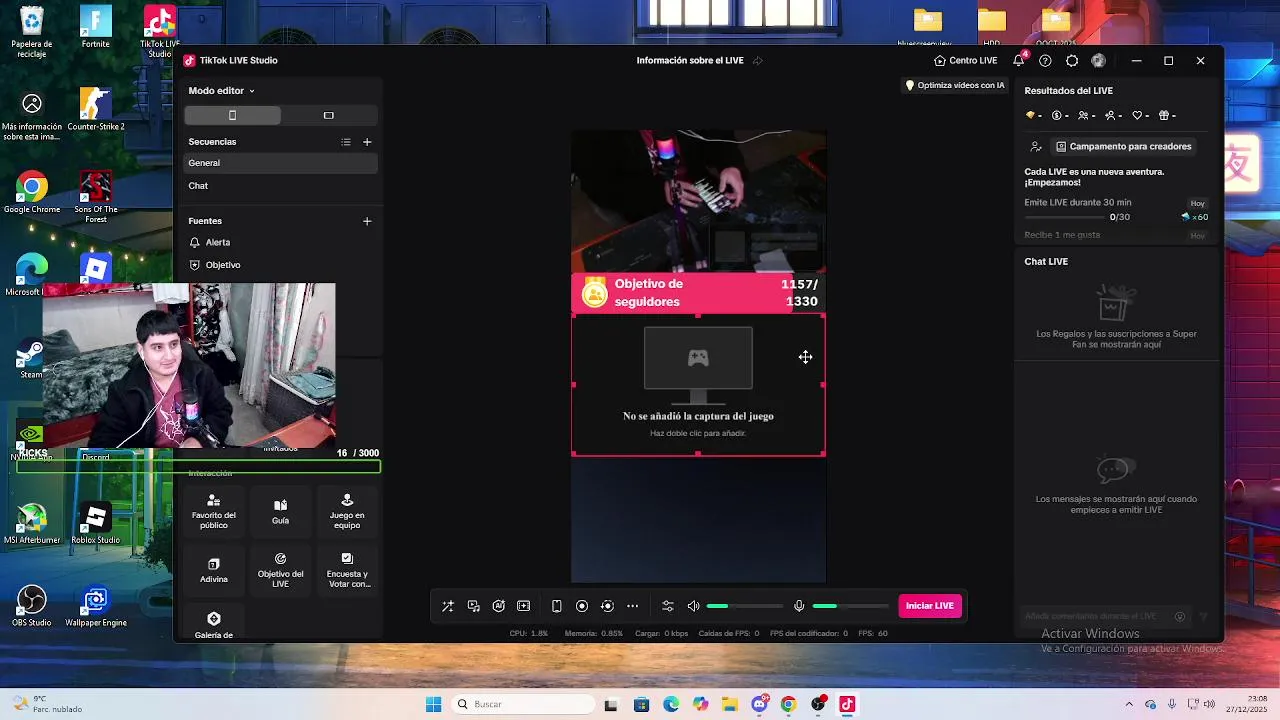Open Objetivo del LIVE tool

click(x=280, y=570)
